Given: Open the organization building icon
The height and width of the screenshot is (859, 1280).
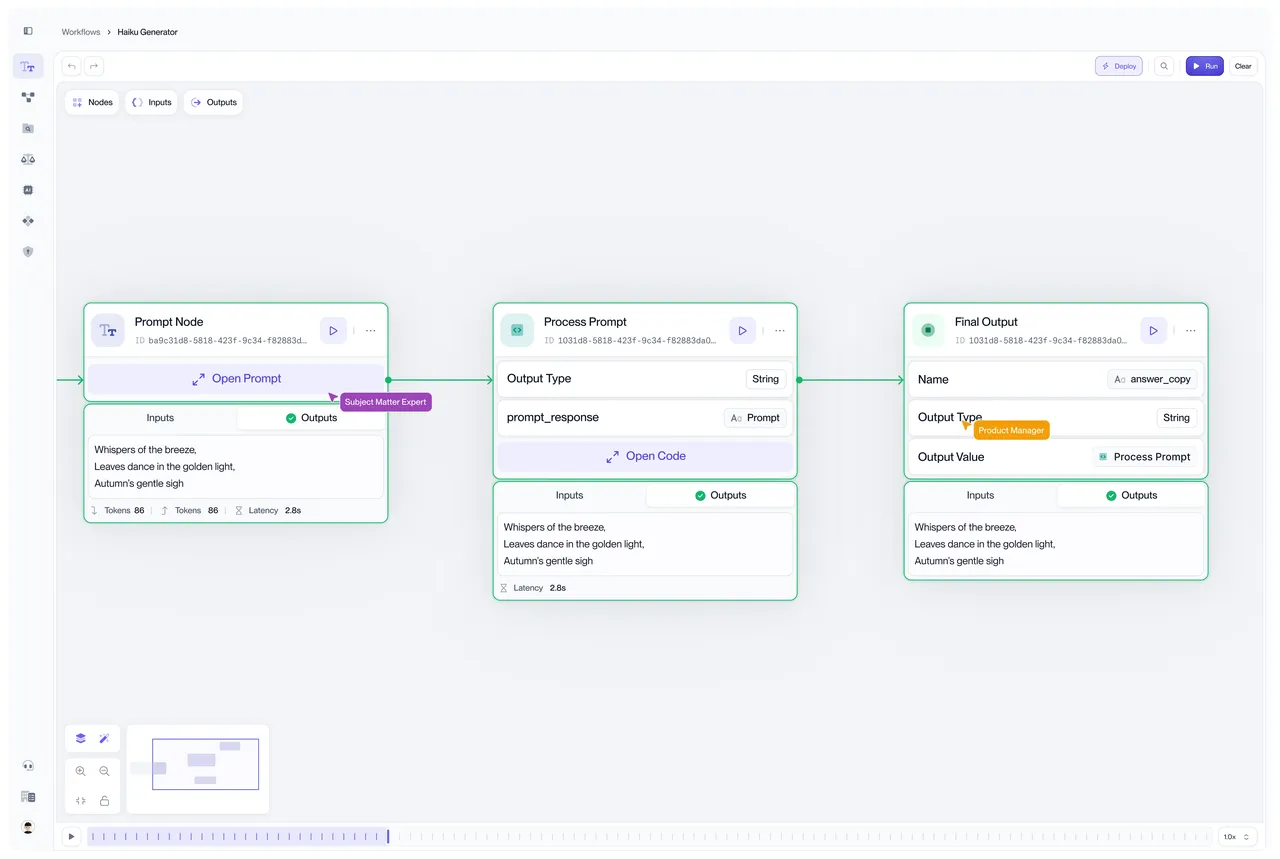Looking at the screenshot, I should coord(28,797).
